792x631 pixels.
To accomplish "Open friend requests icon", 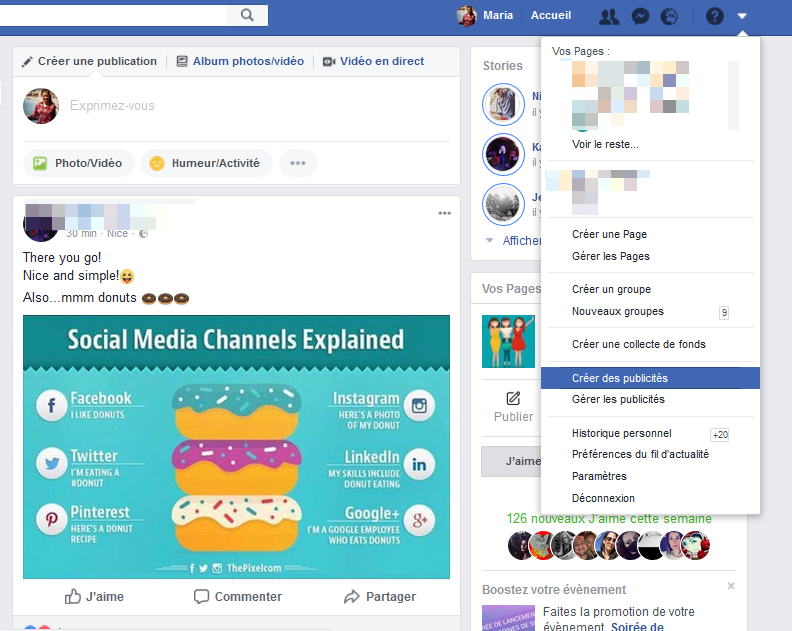I will tap(608, 16).
